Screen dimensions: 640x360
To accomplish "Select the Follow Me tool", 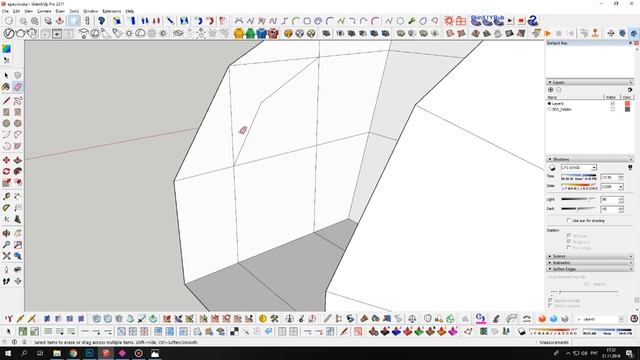I will [18, 171].
